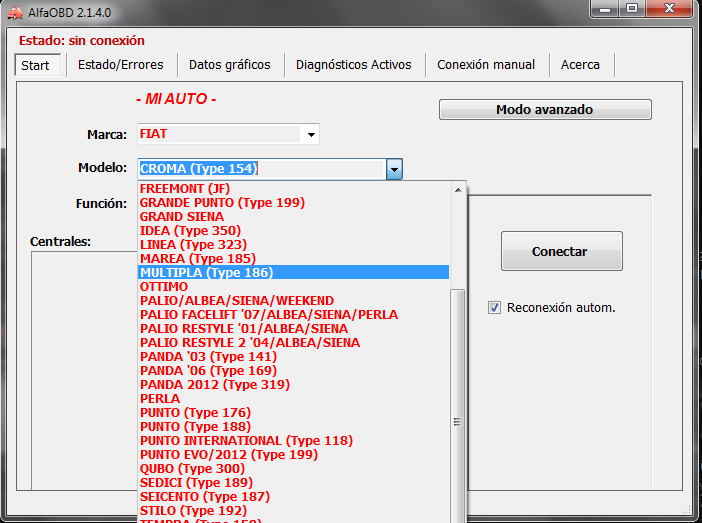Screen dimensions: 702x523
Task: Select GRAND SIENA model
Action: (293, 217)
